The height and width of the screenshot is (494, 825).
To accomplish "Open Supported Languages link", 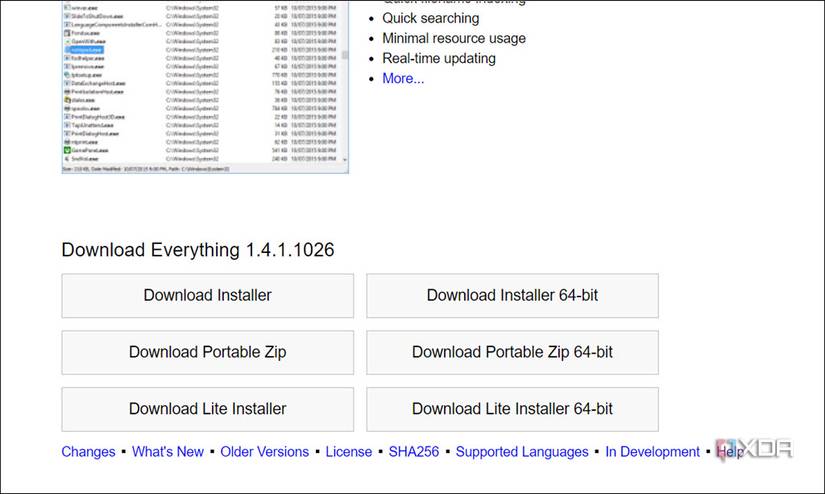I will 522,452.
